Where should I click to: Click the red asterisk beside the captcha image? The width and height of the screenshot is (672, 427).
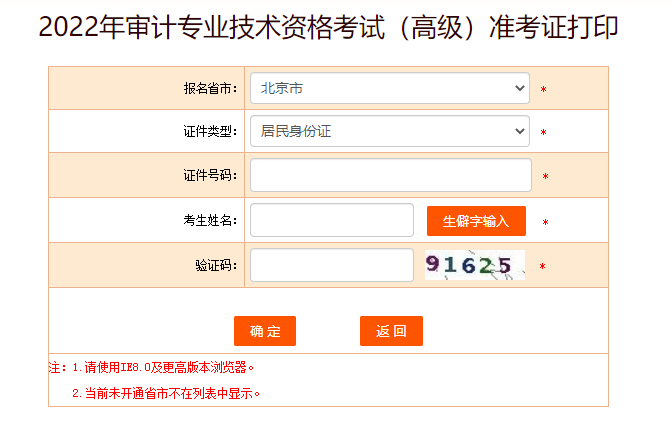[543, 267]
